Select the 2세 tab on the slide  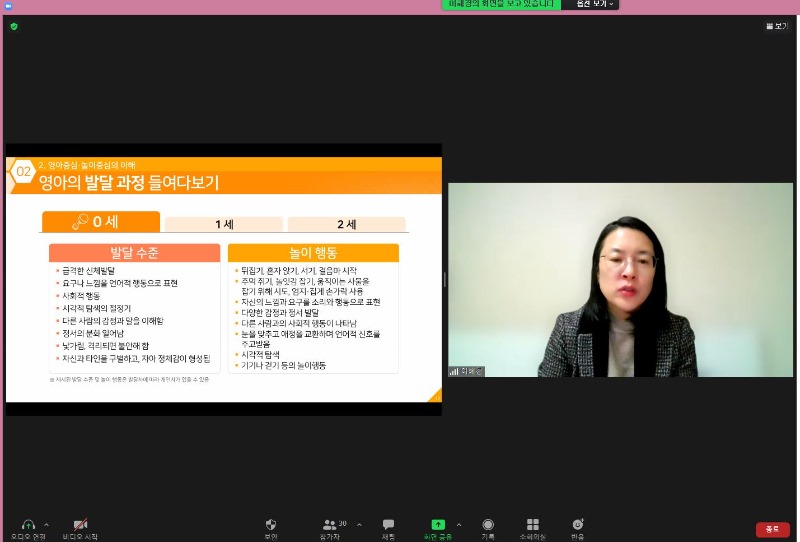click(x=346, y=224)
